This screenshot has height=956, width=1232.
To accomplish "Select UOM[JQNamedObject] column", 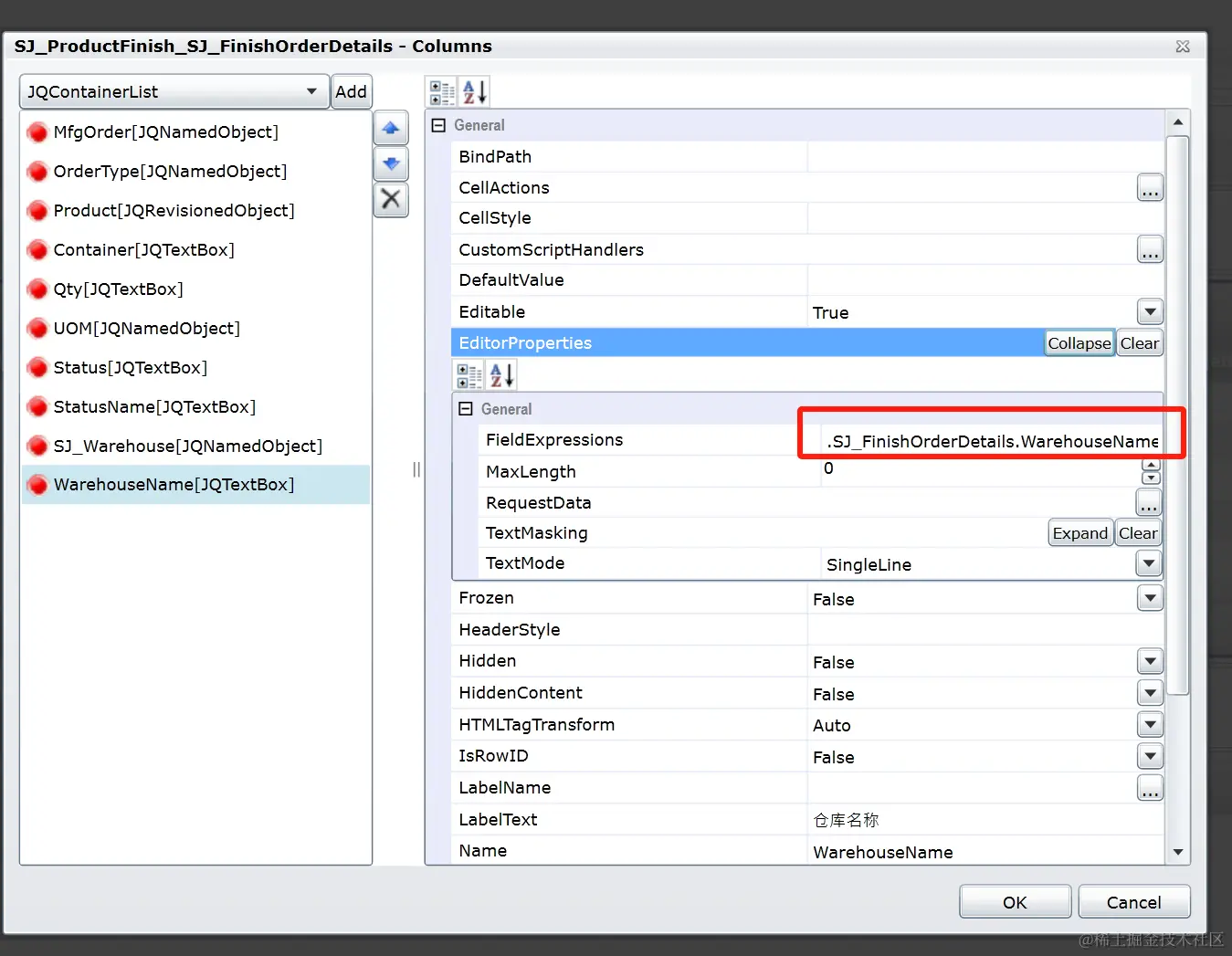I will [195, 329].
